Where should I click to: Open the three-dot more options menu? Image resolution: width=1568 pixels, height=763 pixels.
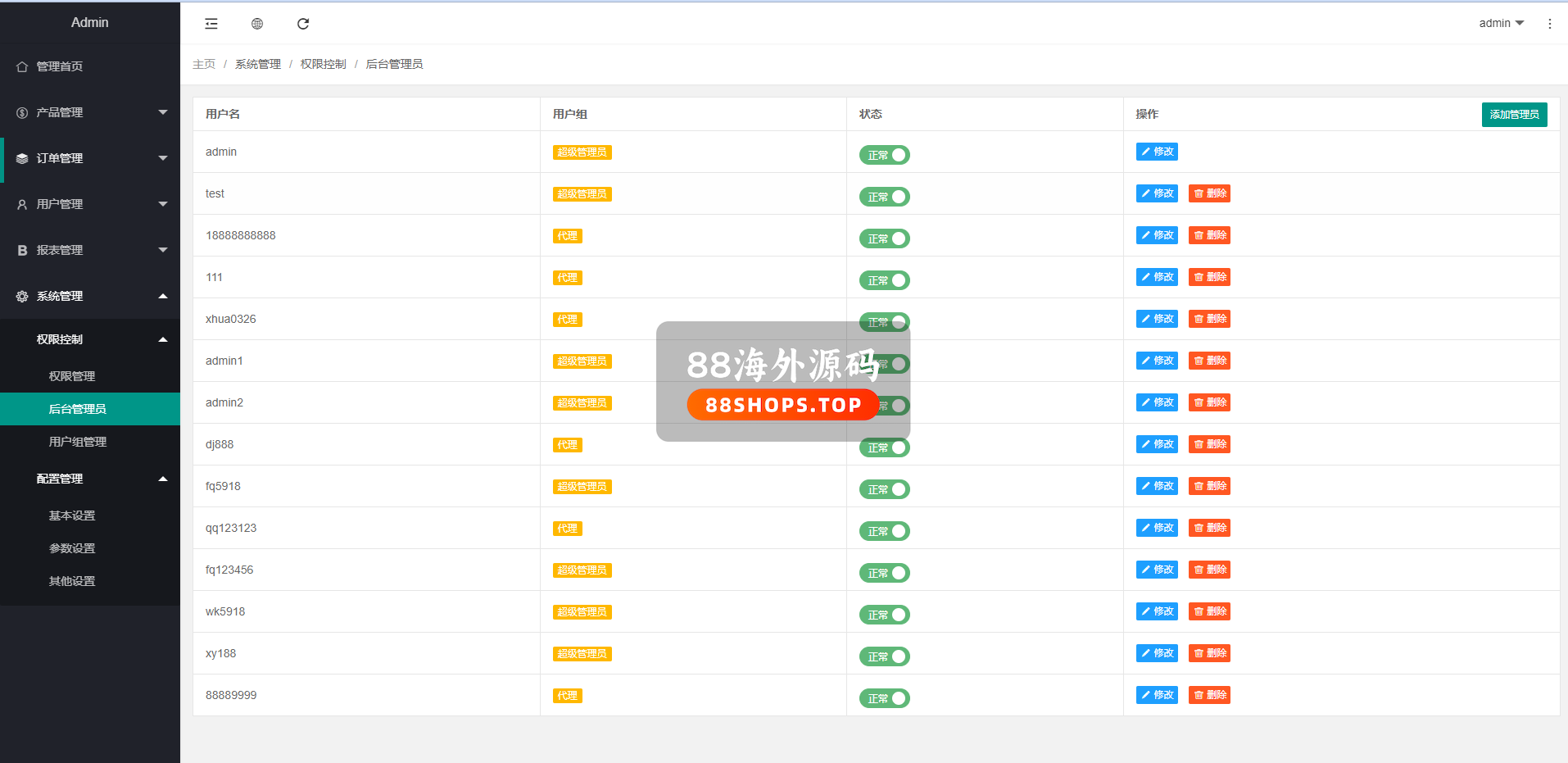(1549, 24)
